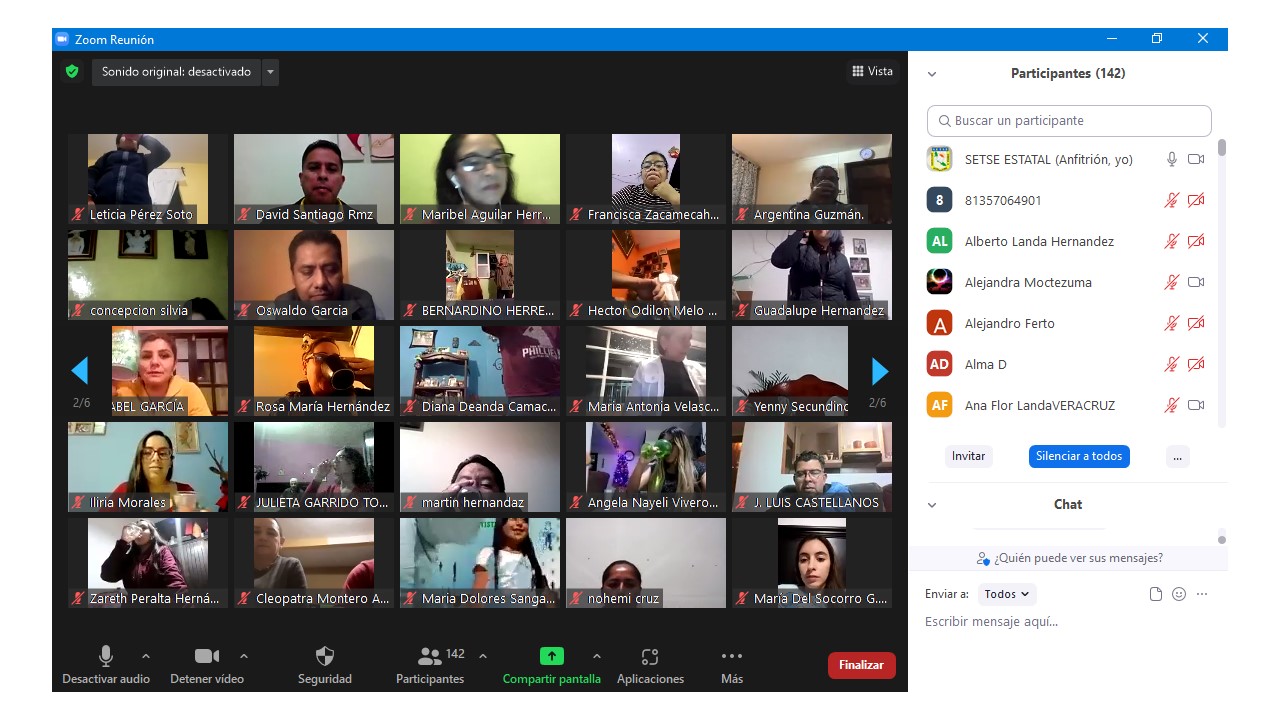Select David Santiago Rmz video tile
The height and width of the screenshot is (720, 1280).
(314, 179)
